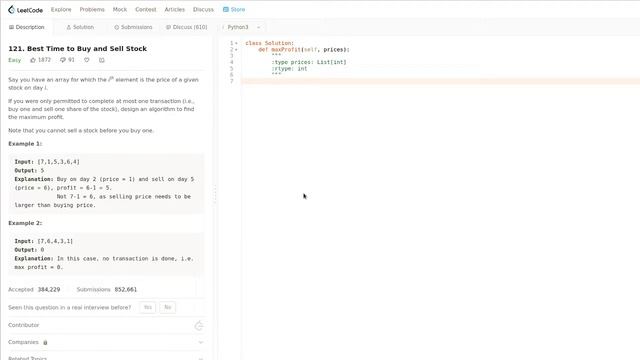The width and height of the screenshot is (640, 360).
Task: Click the def maxProfit code line
Action: [304, 49]
